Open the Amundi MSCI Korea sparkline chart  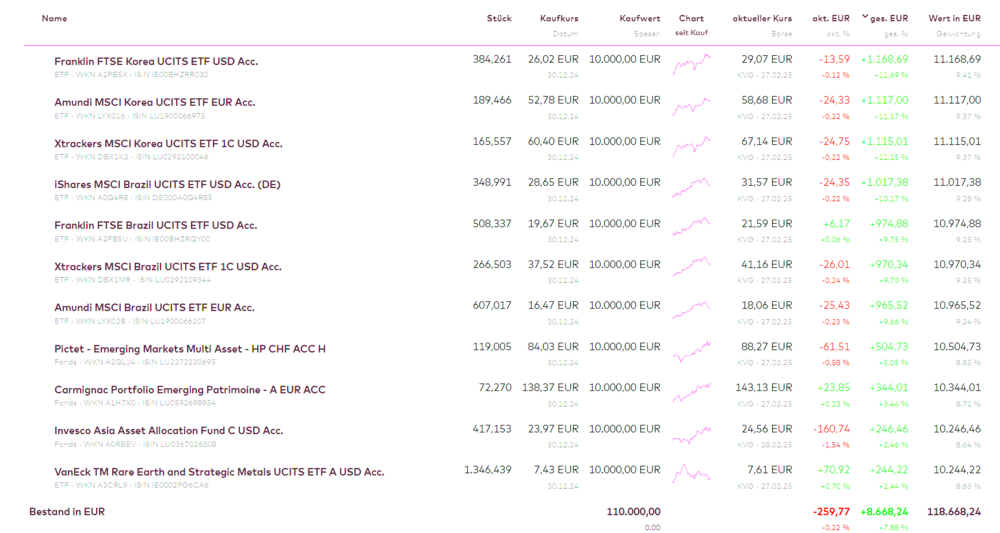691,106
